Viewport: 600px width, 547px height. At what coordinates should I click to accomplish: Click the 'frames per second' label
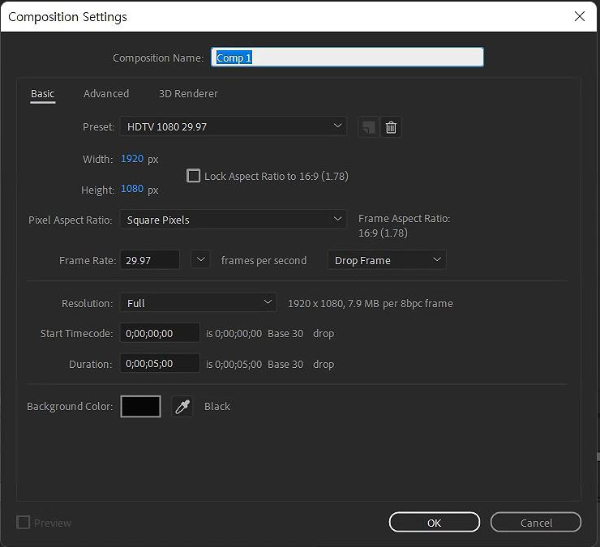[x=264, y=261]
